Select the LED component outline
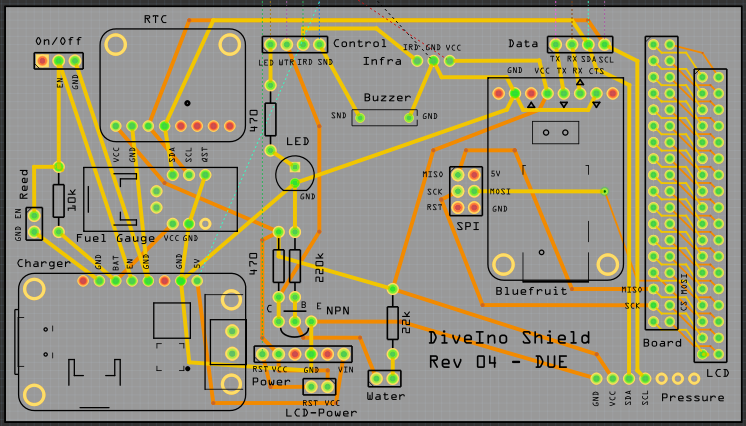This screenshot has height=426, width=746. coord(295,174)
